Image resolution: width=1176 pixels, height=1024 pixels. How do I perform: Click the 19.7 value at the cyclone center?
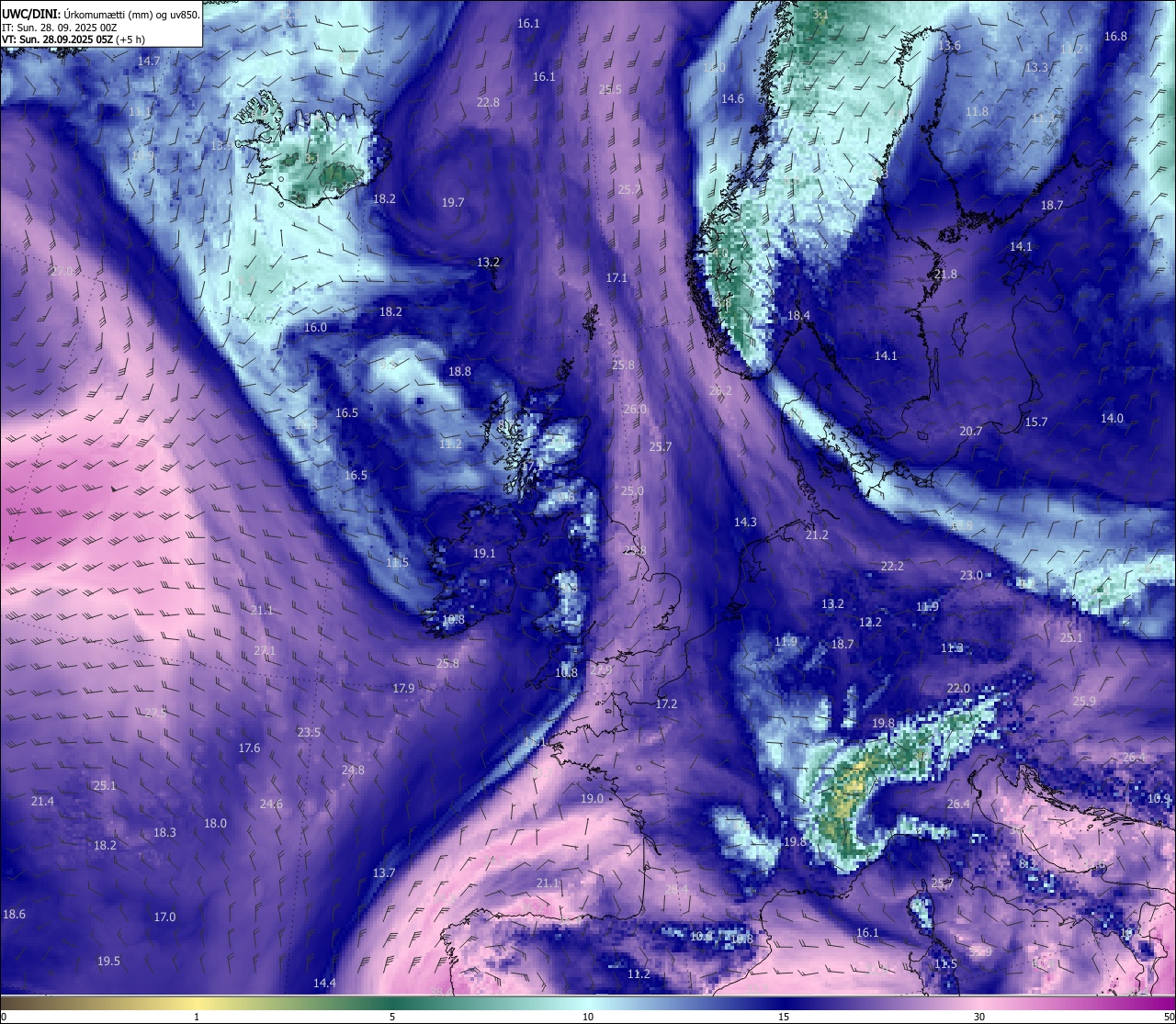click(x=453, y=202)
